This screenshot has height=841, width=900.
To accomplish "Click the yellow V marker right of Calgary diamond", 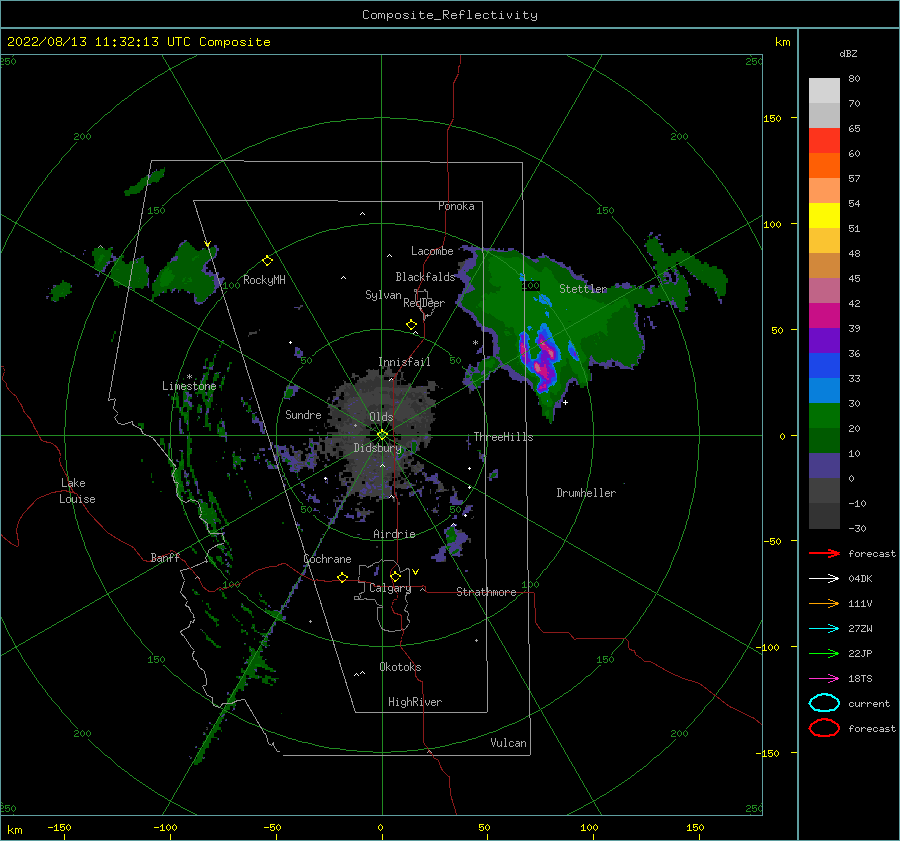I will [415, 572].
